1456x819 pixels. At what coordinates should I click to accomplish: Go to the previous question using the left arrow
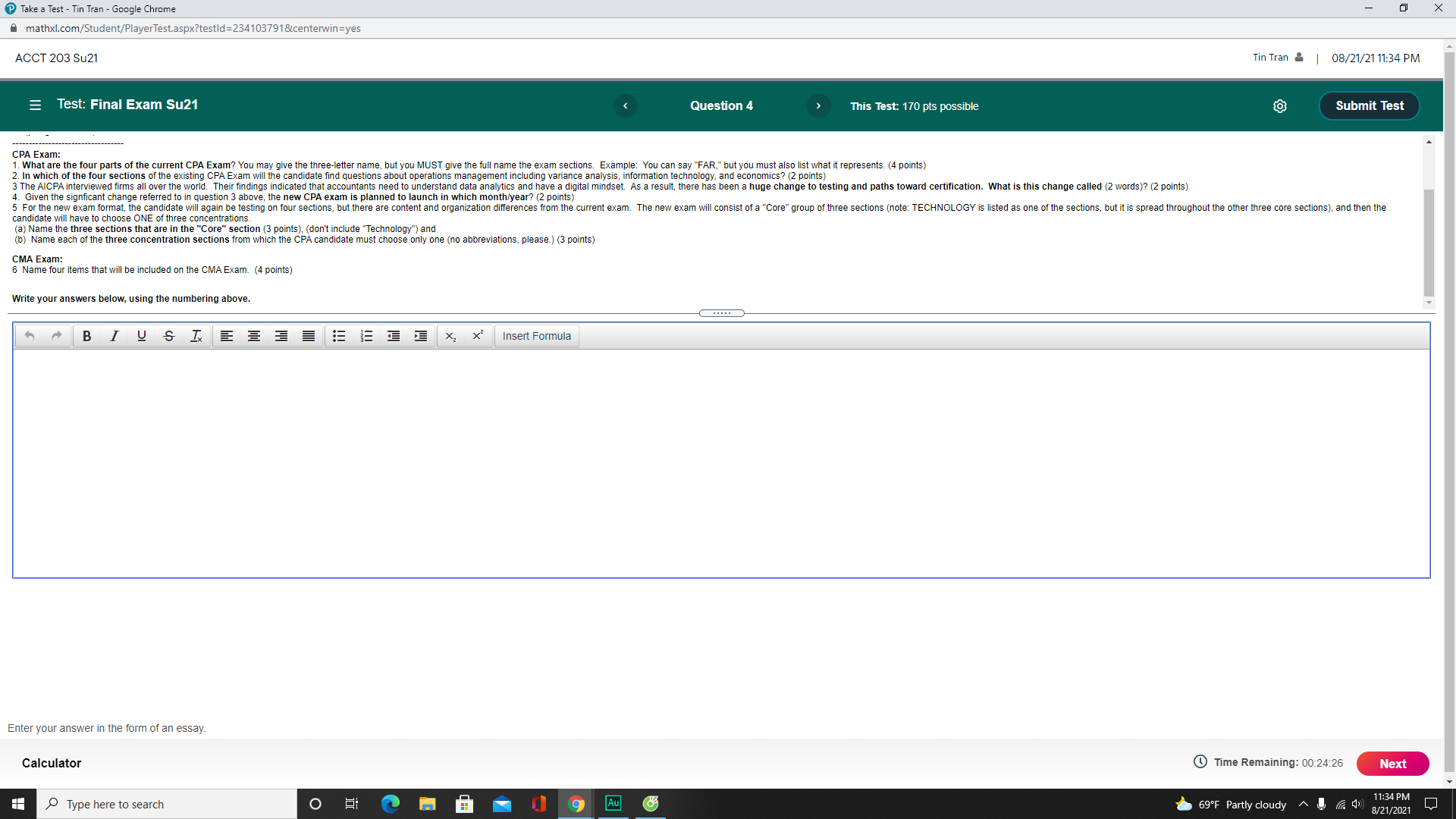[x=625, y=105]
